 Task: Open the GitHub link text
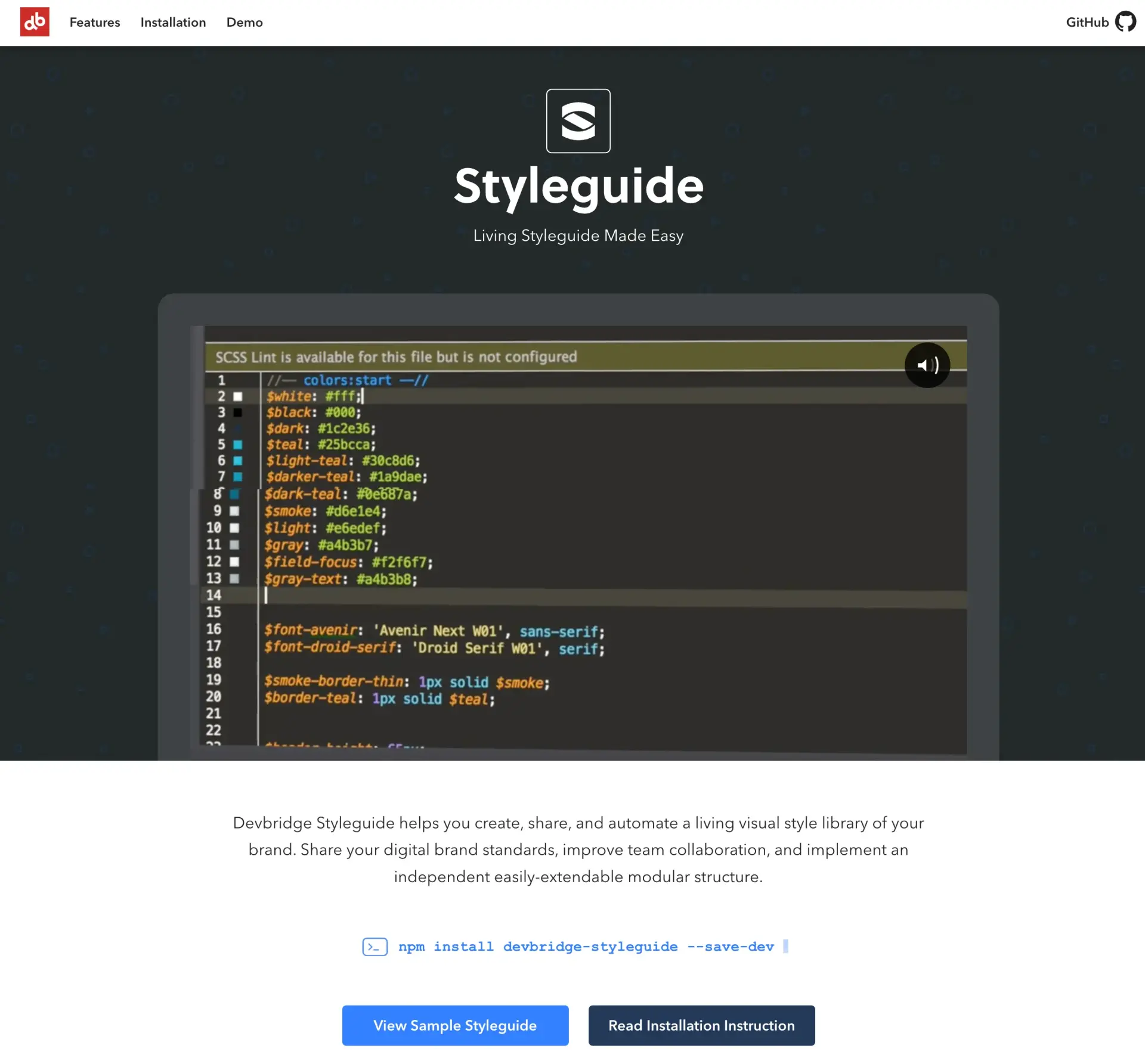coord(1087,23)
